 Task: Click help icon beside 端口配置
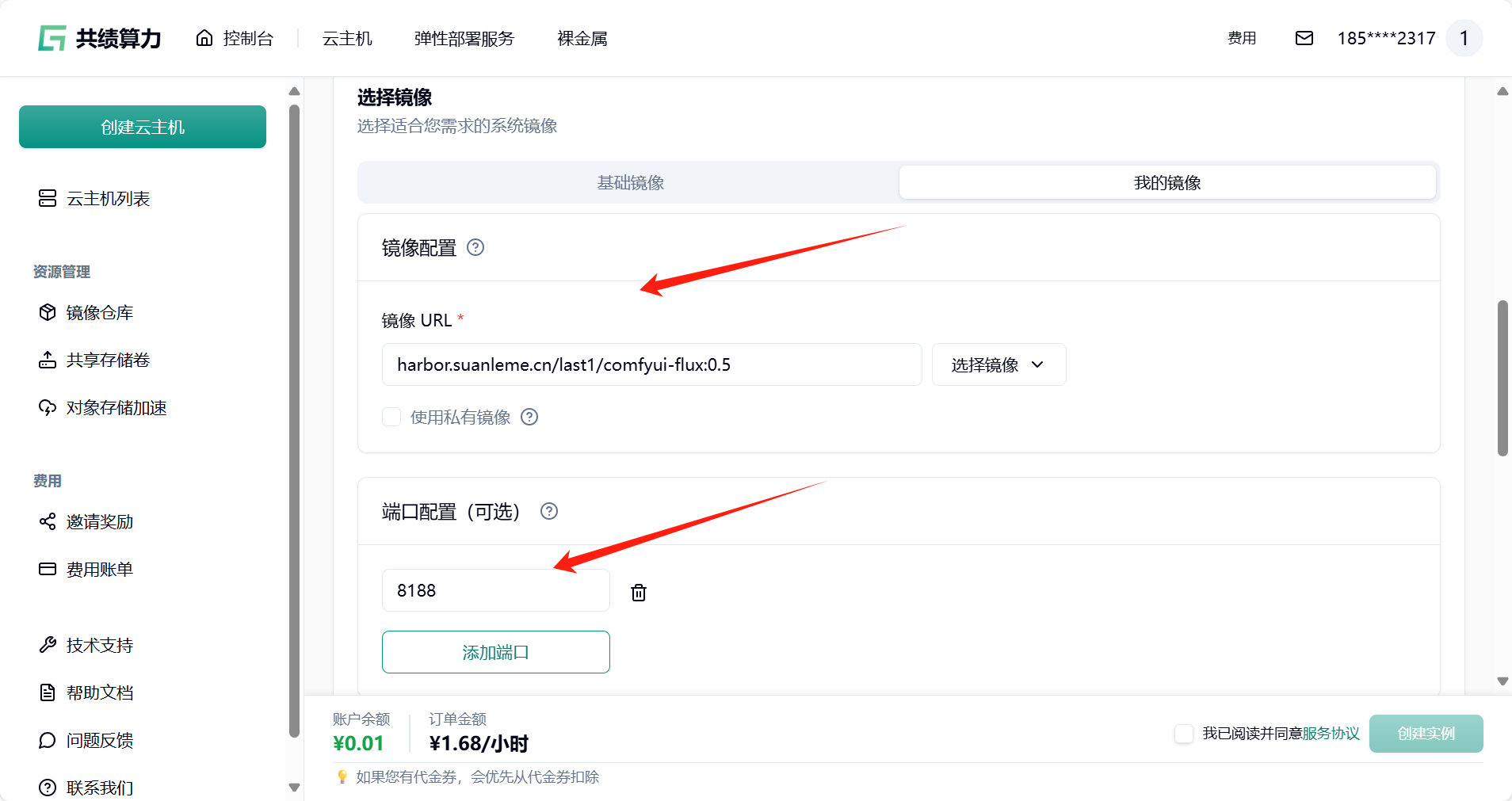549,511
